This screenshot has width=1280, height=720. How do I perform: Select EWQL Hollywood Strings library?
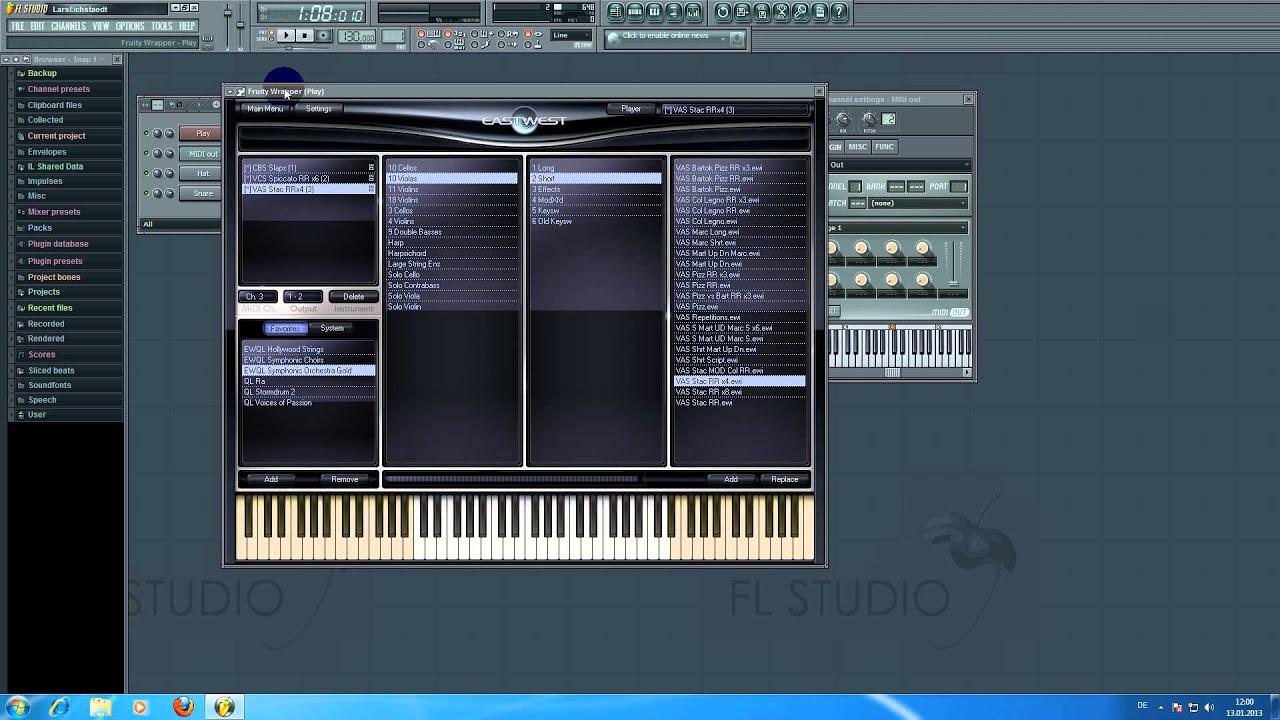coord(309,349)
